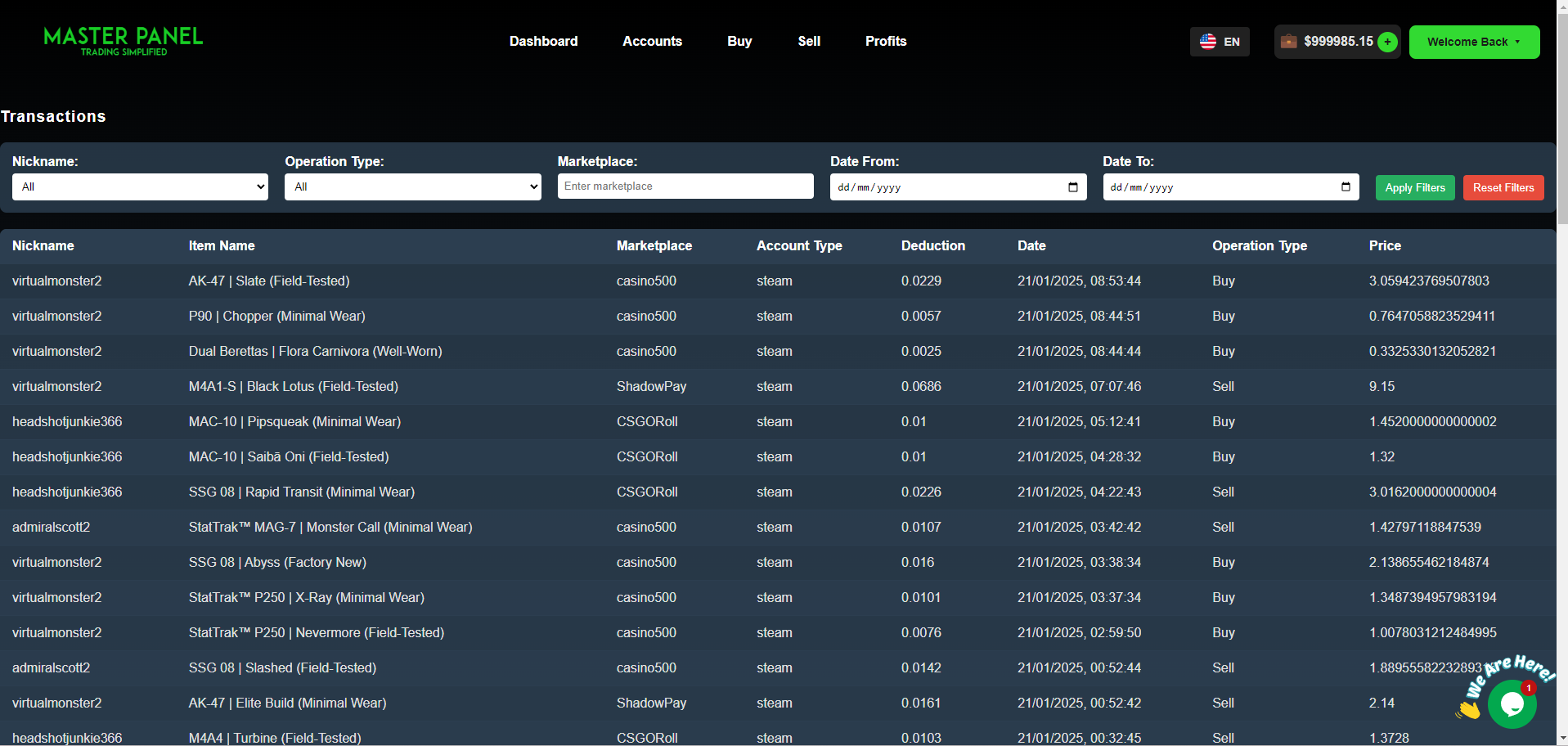Click CSGORoll marketplace in Rapid Transit row
Viewport: 1568px width, 746px height.
[x=647, y=492]
